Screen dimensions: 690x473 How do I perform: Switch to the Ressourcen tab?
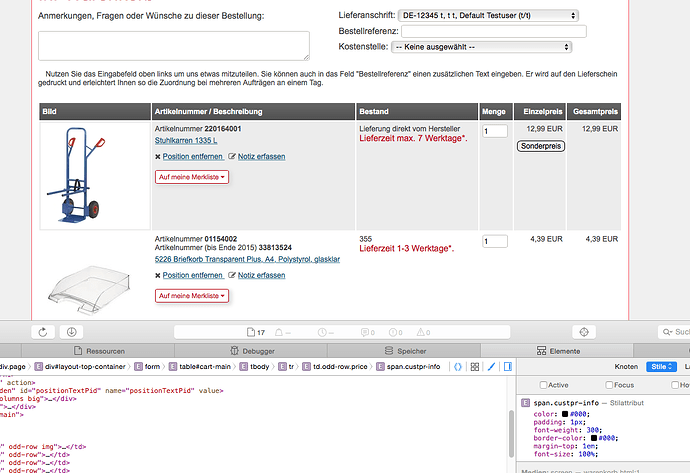pos(105,351)
